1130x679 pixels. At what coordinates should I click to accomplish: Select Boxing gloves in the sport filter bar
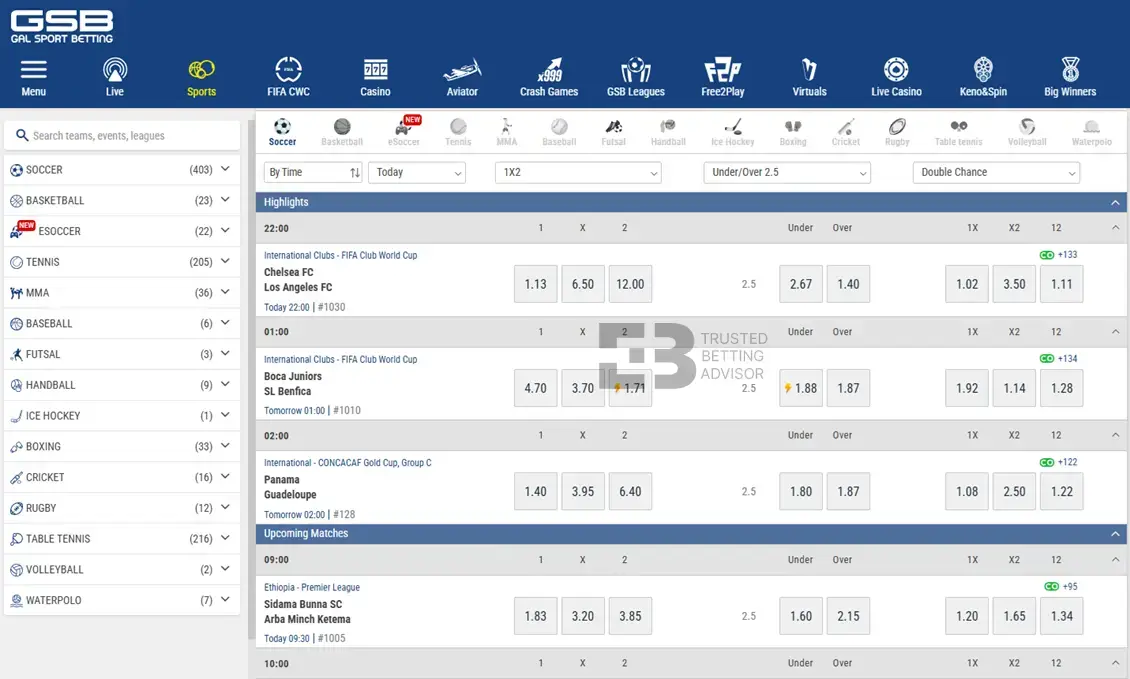coord(793,133)
